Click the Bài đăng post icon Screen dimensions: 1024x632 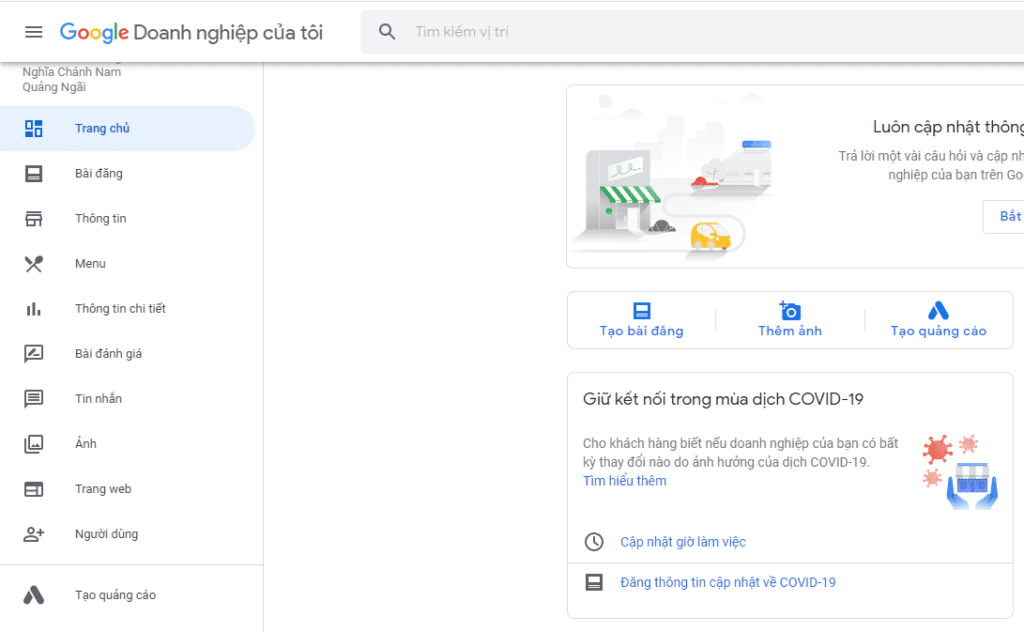[33, 174]
